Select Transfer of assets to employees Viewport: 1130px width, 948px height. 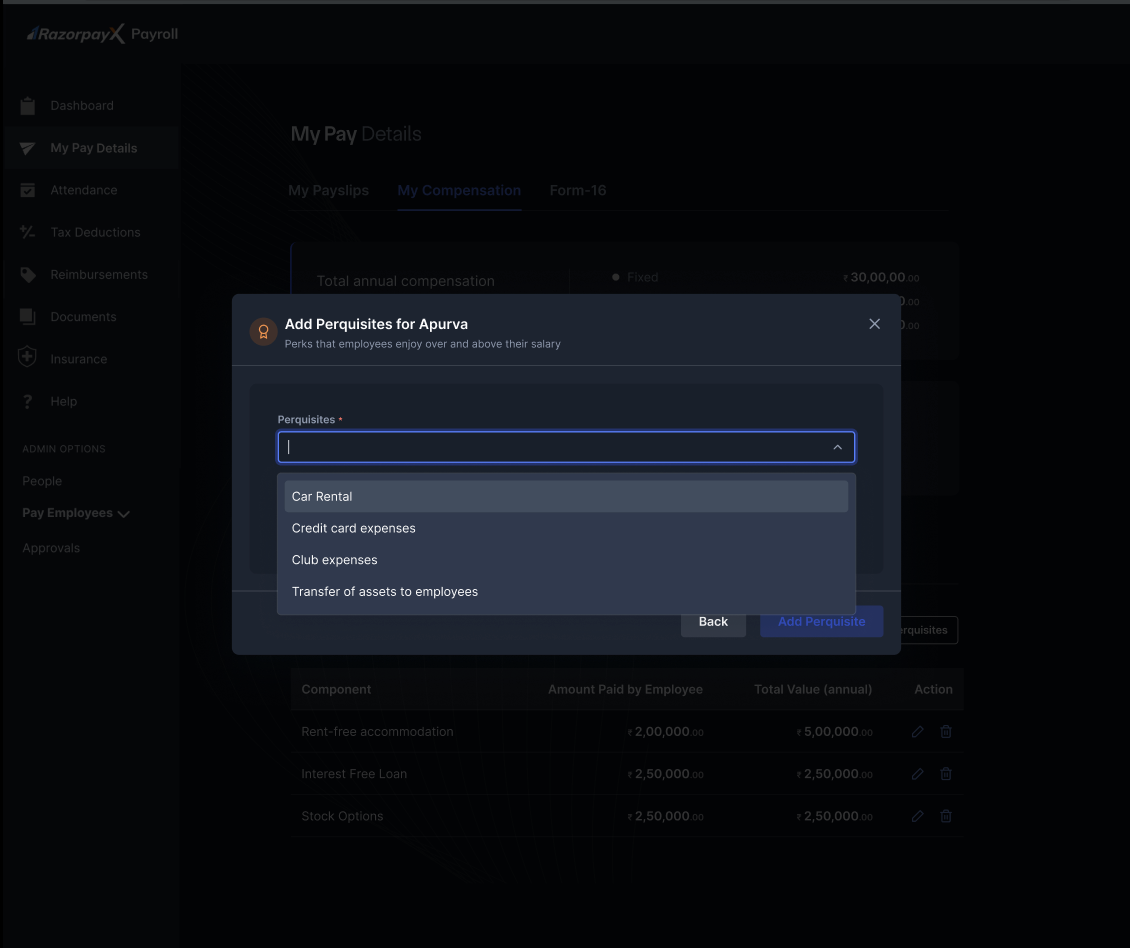pos(566,592)
